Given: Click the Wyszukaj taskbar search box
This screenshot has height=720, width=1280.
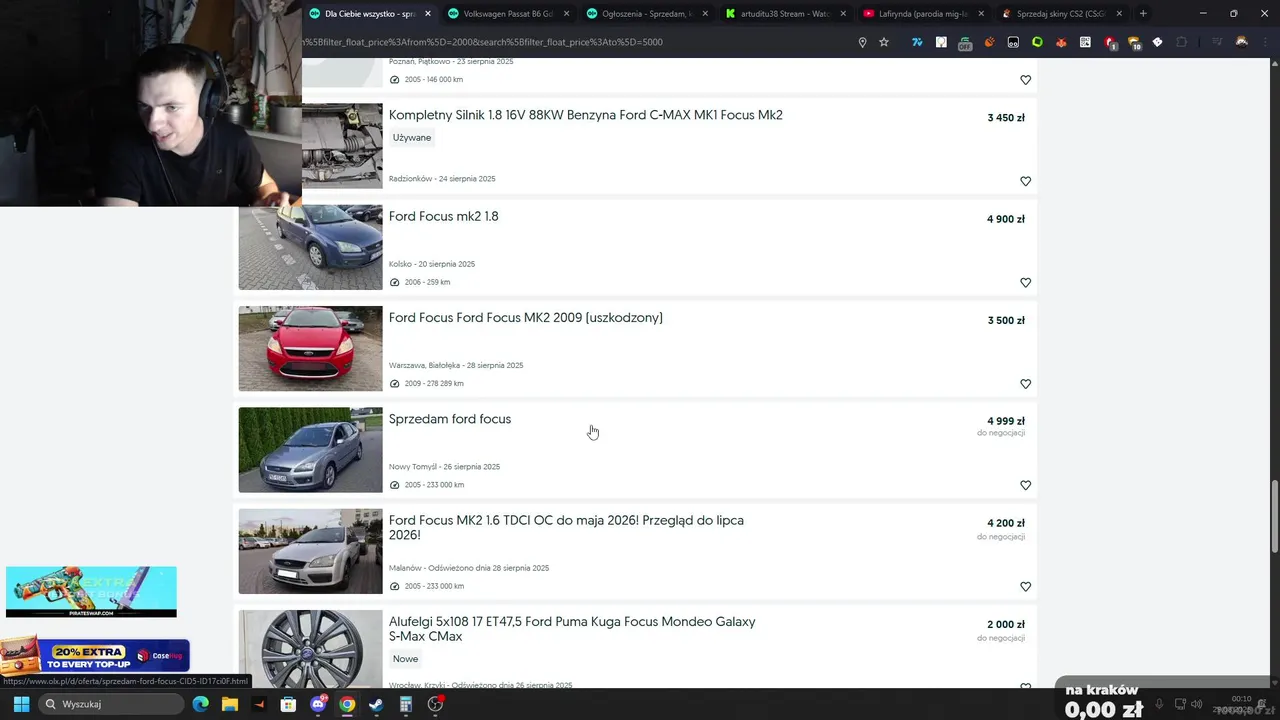Looking at the screenshot, I should coord(109,704).
